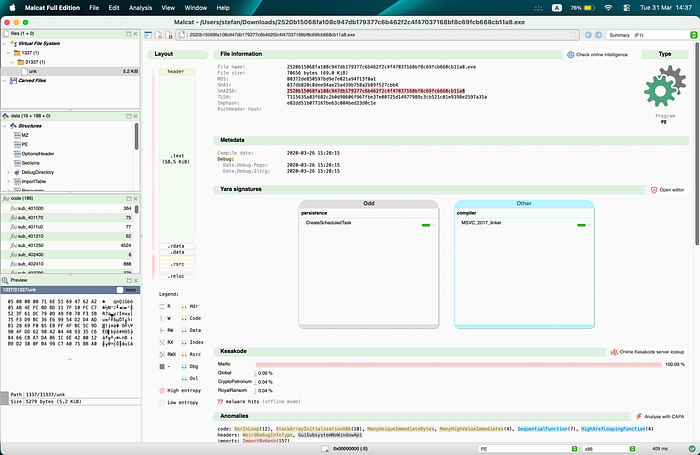The width and height of the screenshot is (700, 455).
Task: Click the macOS Wi-Fi status icon
Action: (x=608, y=8)
